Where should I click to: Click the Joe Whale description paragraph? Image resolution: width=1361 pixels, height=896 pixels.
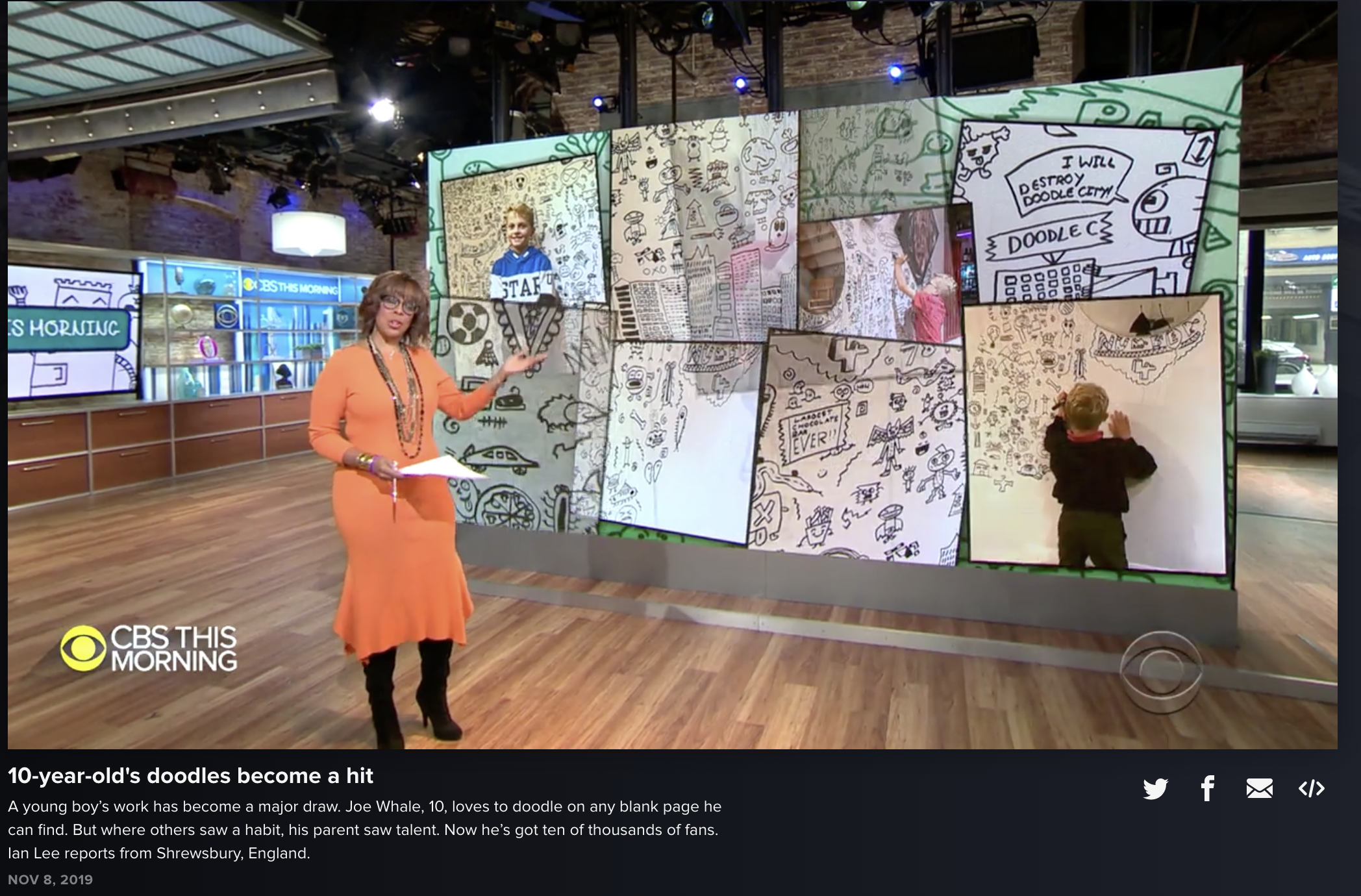(364, 830)
